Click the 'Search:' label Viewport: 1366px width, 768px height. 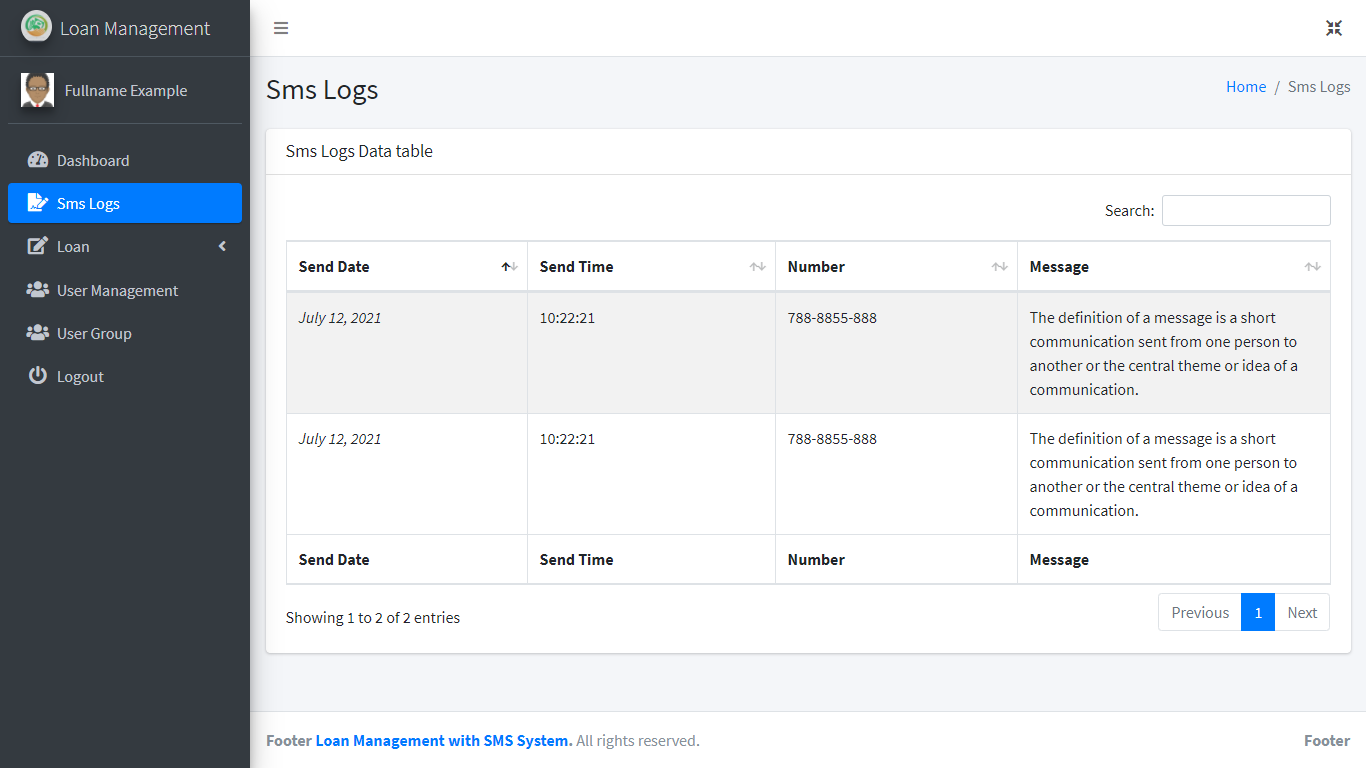(x=1130, y=211)
